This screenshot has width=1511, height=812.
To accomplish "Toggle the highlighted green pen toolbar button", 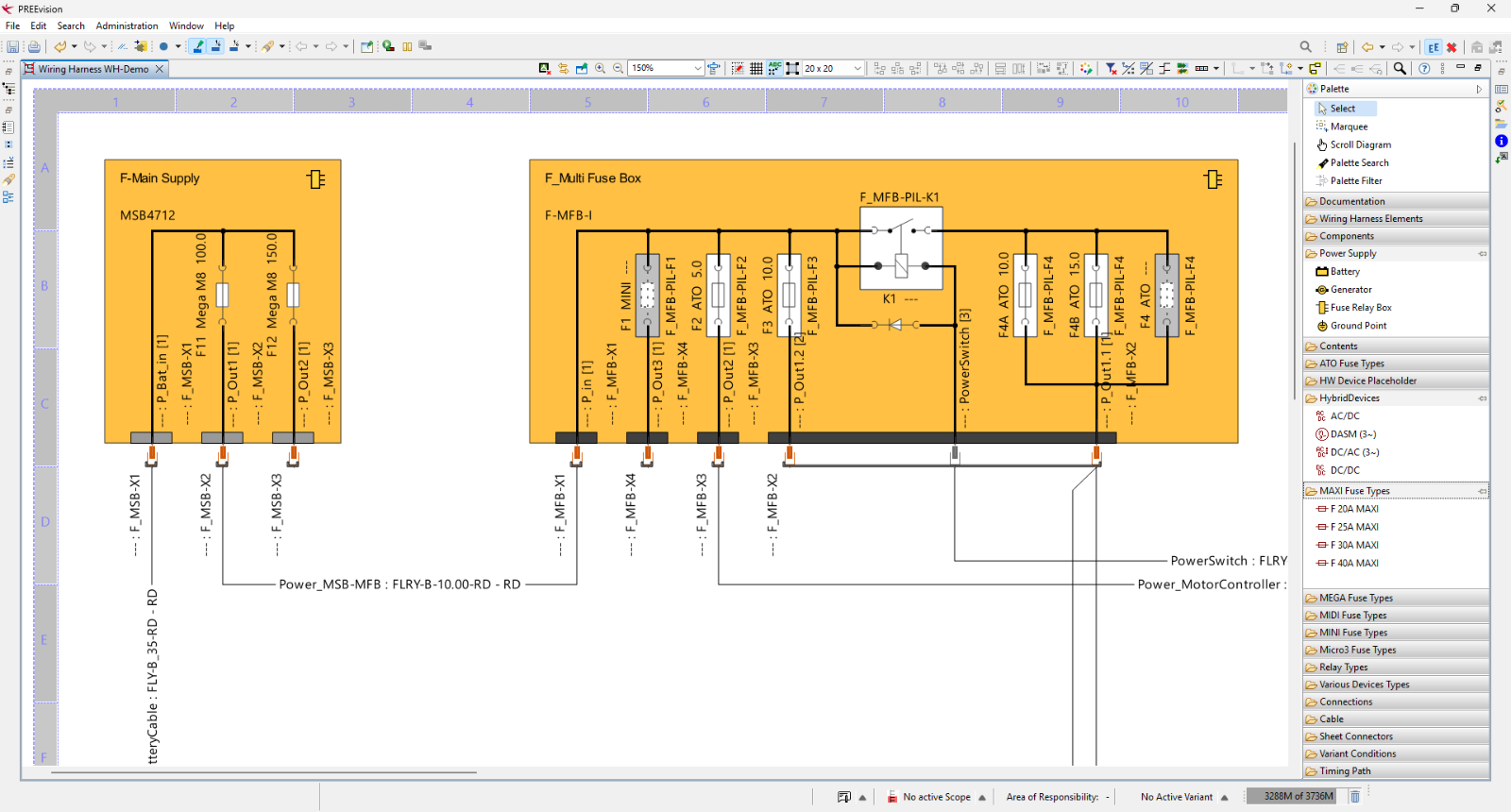I will click(x=197, y=46).
